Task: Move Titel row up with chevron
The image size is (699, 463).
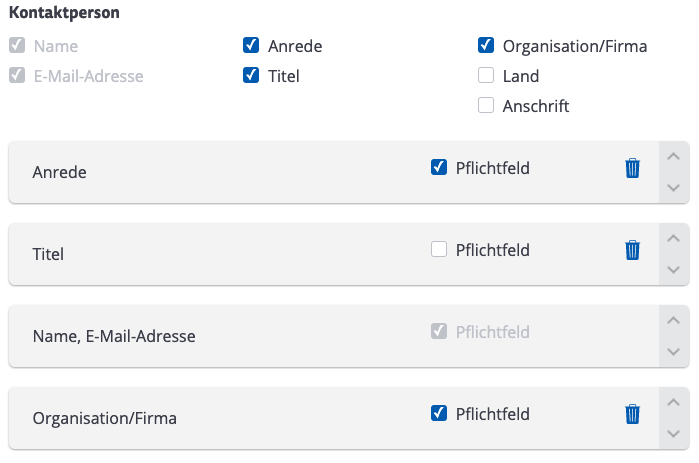Action: pos(674,238)
